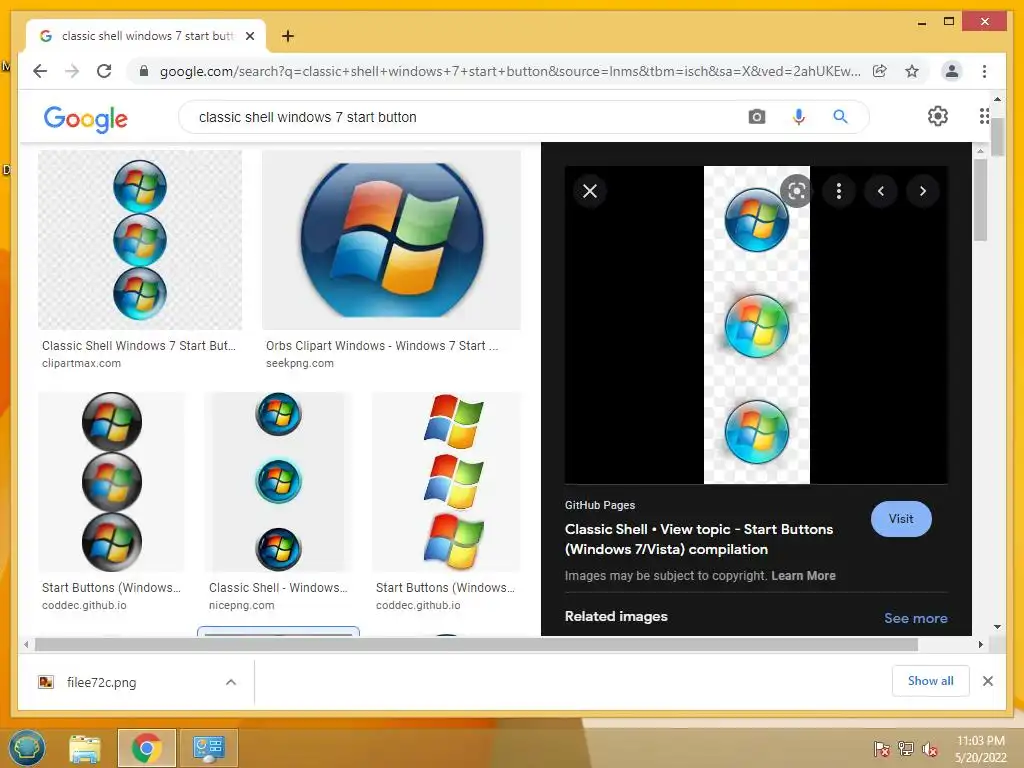Submit search with magnifier icon

tap(840, 117)
